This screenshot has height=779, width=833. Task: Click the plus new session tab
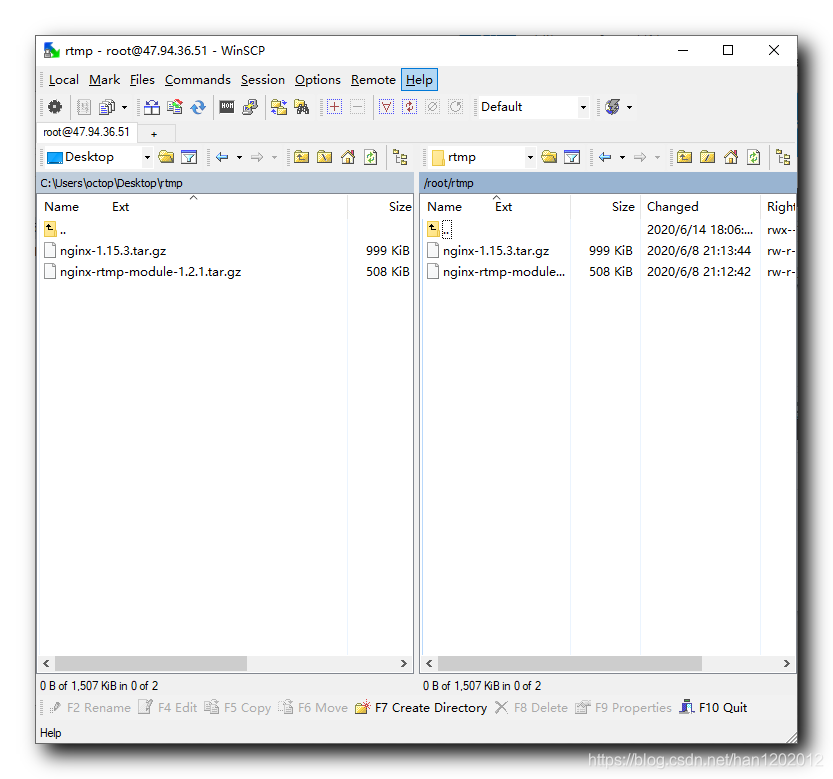pyautogui.click(x=154, y=134)
